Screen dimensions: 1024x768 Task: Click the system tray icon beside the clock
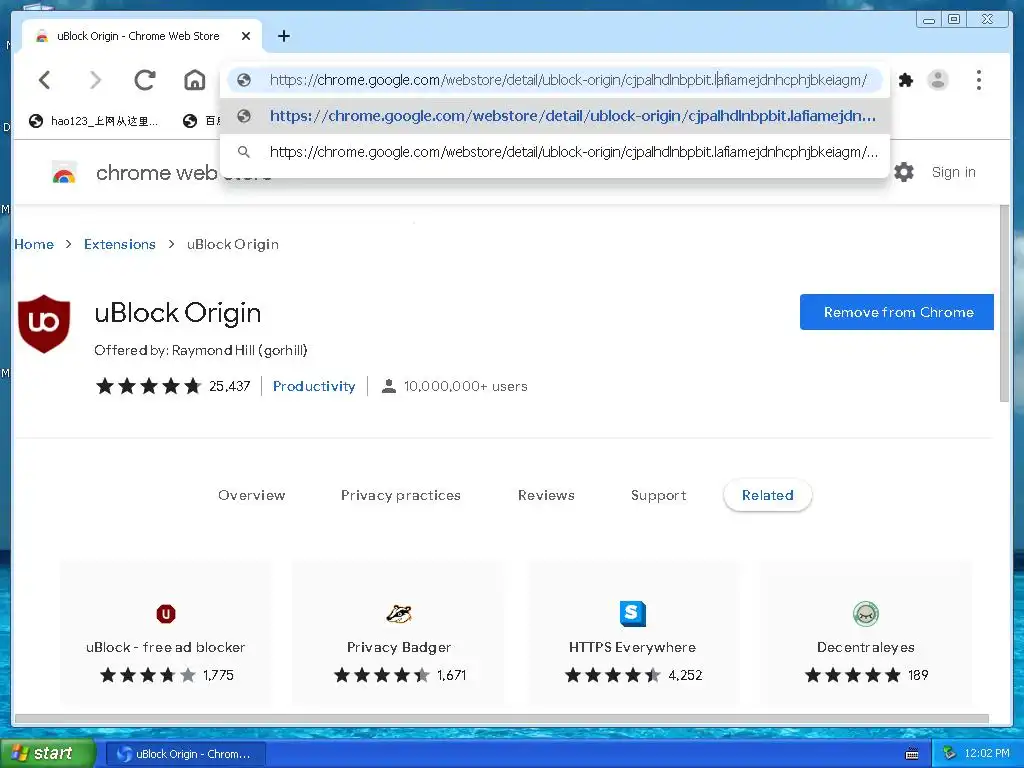coord(950,754)
